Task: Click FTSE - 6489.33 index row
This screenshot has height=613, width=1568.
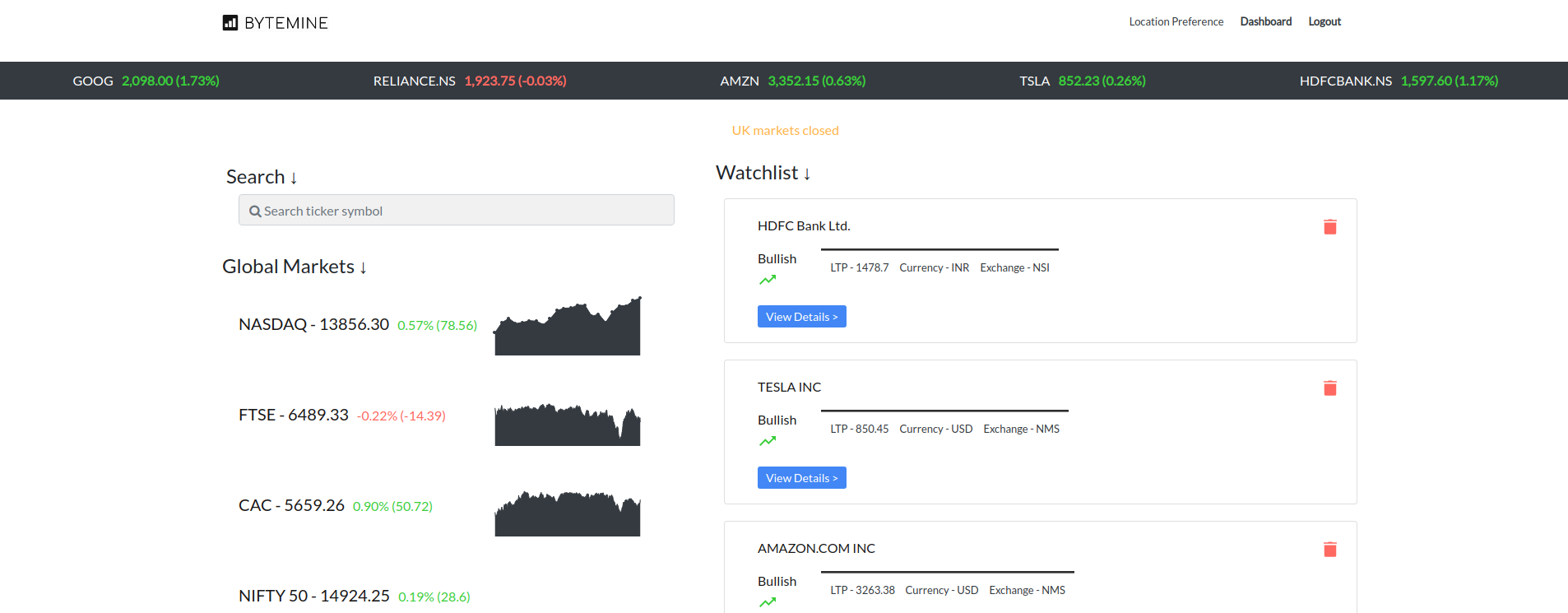Action: click(x=294, y=415)
